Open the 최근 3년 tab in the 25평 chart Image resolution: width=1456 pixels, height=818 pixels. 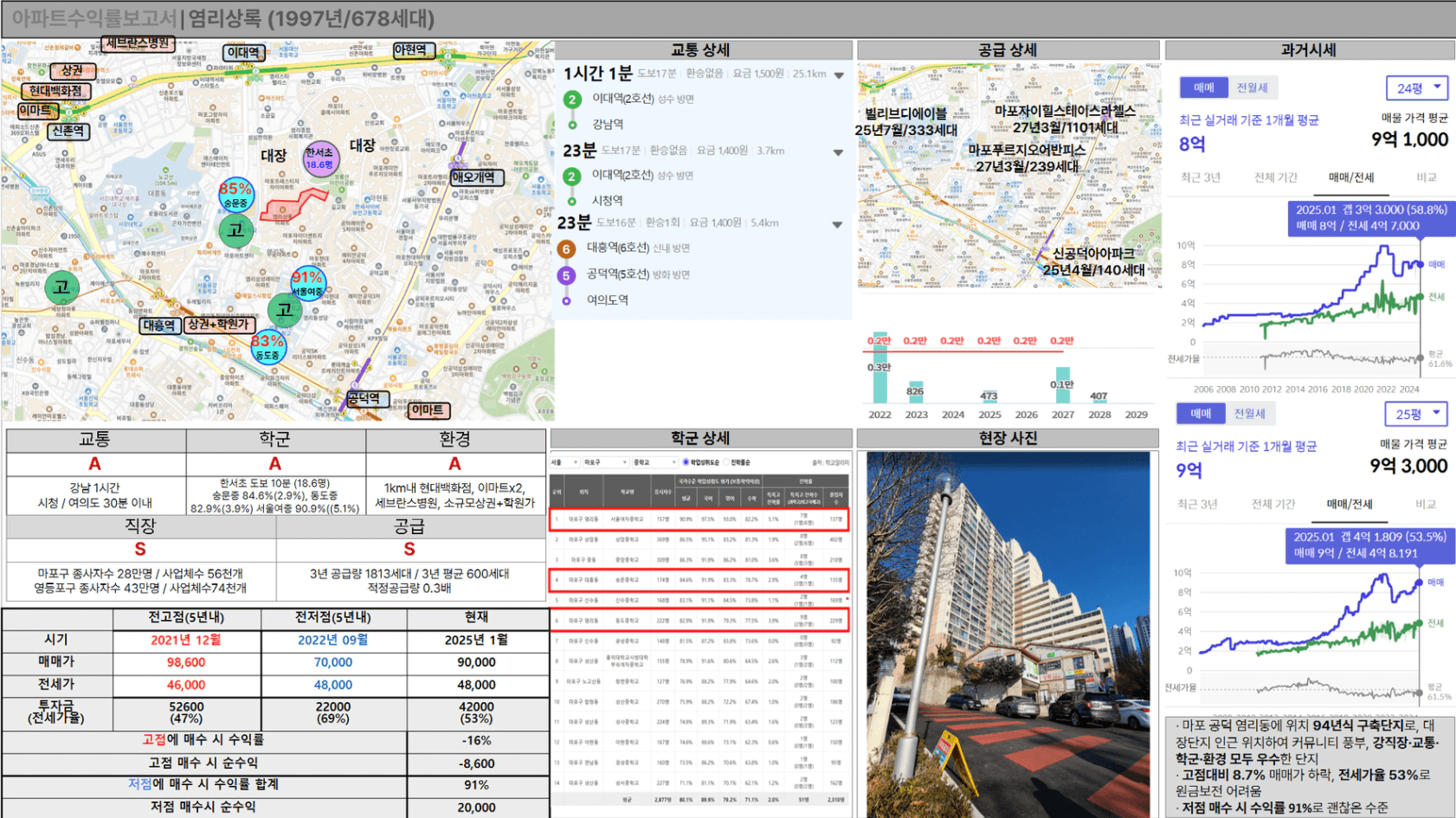pos(1197,504)
